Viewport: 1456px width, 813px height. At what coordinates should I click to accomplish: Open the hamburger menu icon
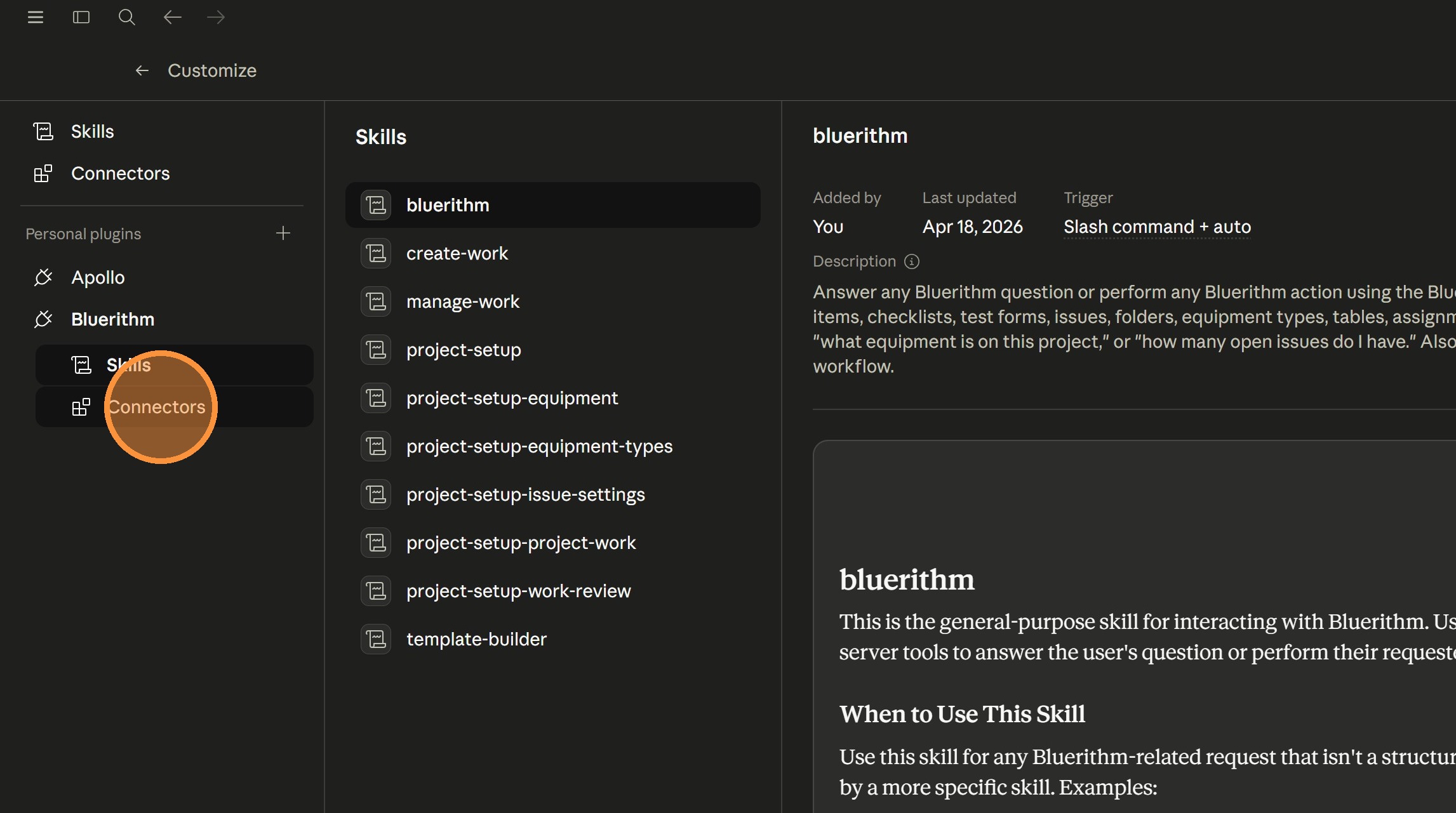point(36,17)
